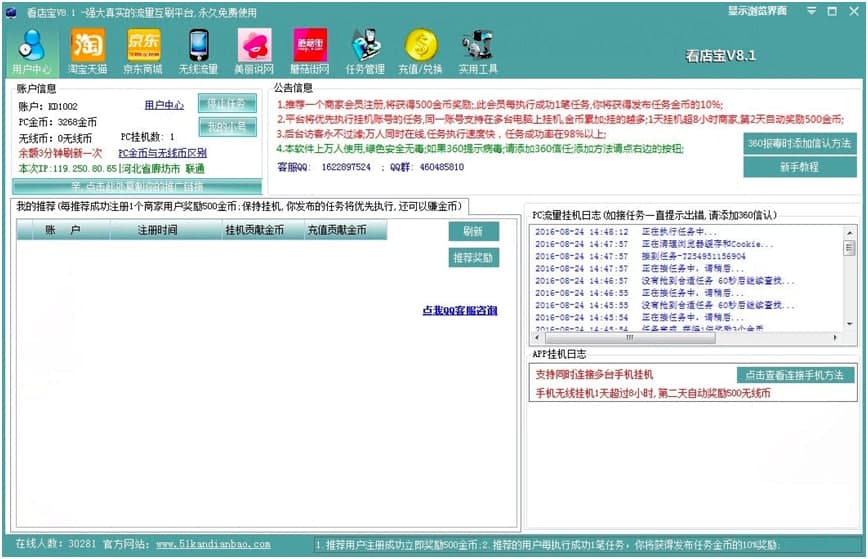The height and width of the screenshot is (559, 868).
Task: Open 充值/兑换 gold coin icon
Action: tap(421, 51)
